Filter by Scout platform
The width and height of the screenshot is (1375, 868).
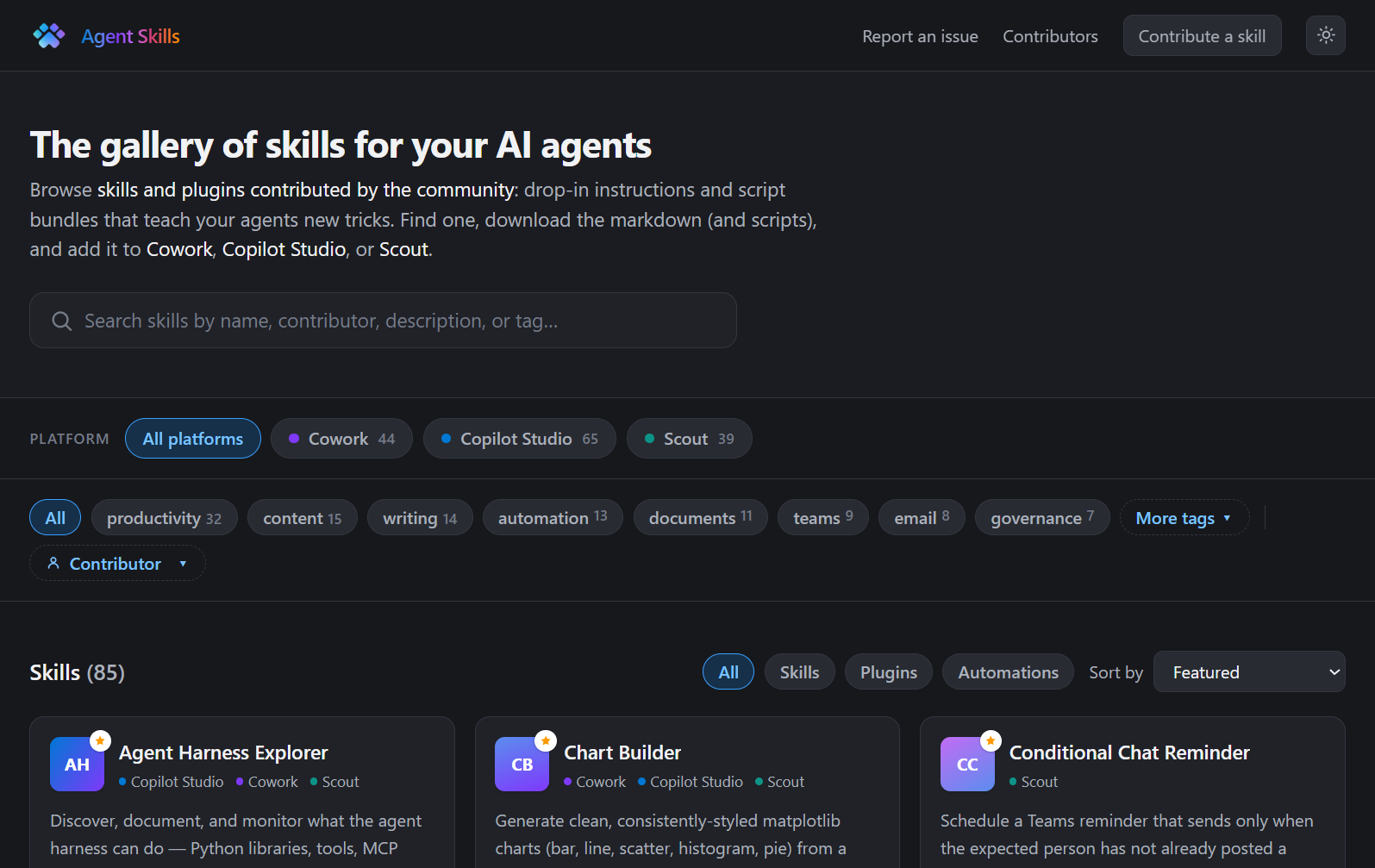[689, 439]
